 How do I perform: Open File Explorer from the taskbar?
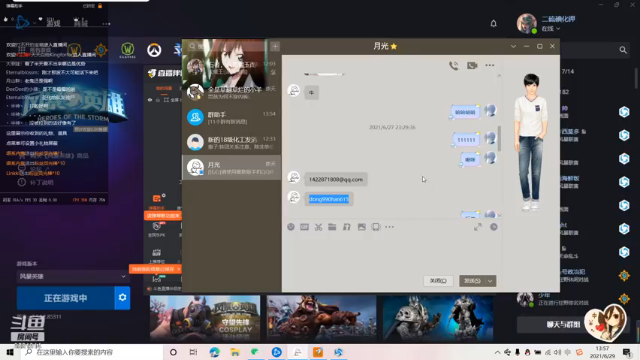click(235, 352)
